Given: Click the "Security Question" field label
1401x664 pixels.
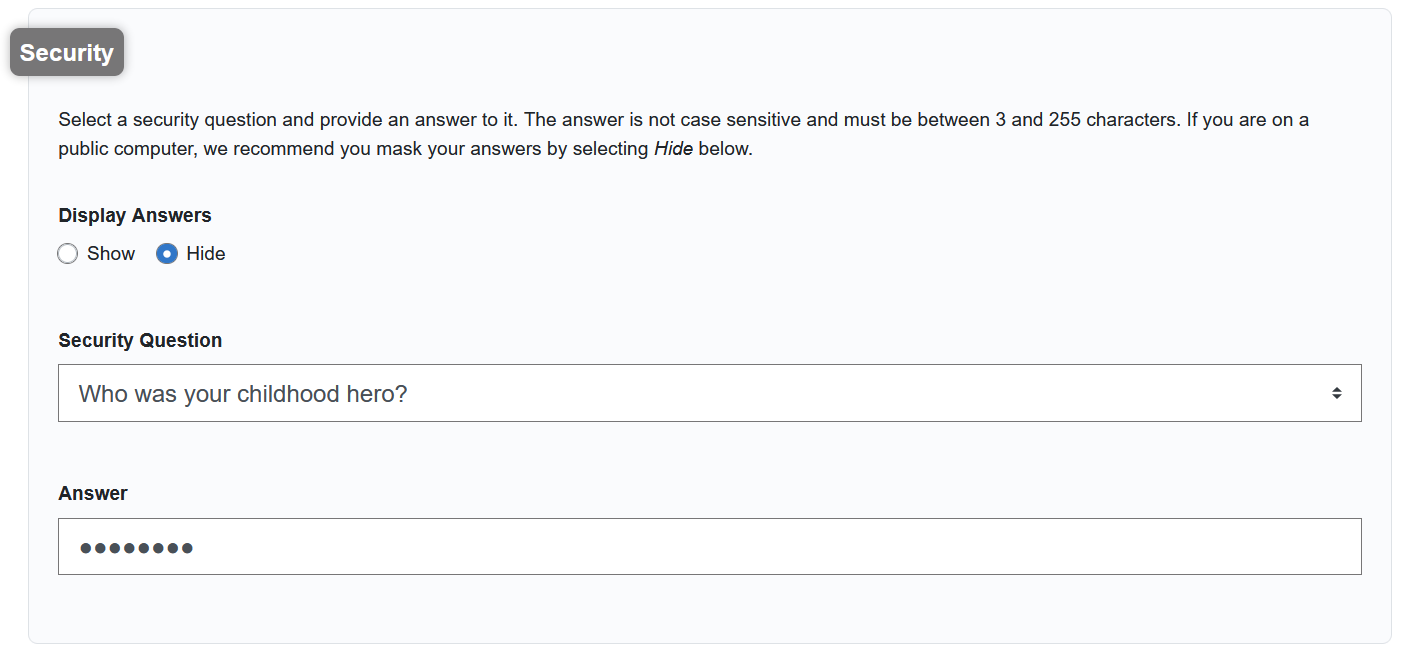Looking at the screenshot, I should tap(140, 341).
